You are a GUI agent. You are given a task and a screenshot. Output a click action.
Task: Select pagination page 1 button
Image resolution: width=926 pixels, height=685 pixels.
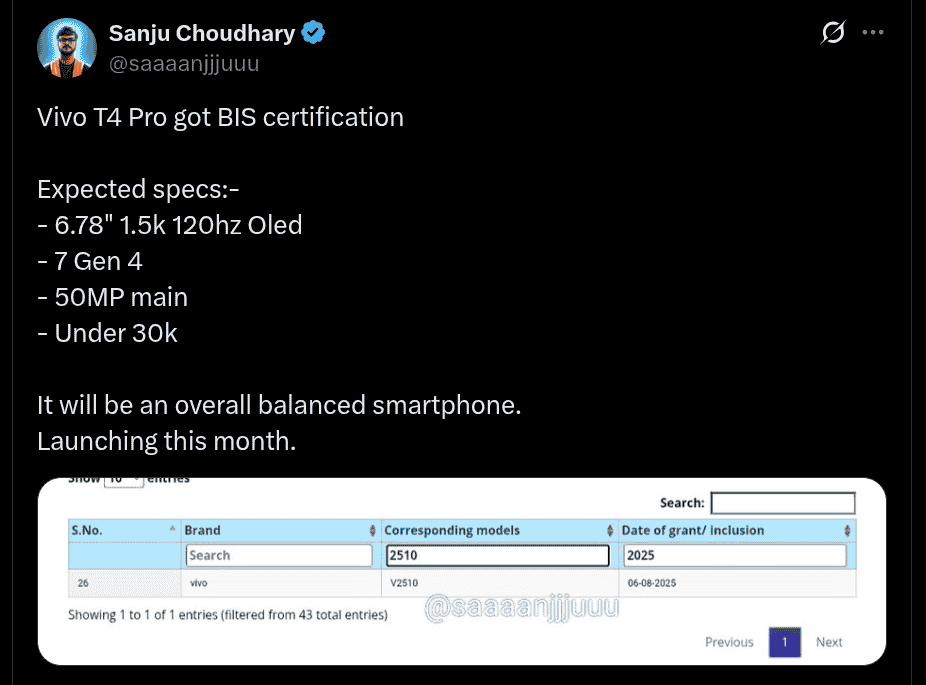(x=785, y=642)
